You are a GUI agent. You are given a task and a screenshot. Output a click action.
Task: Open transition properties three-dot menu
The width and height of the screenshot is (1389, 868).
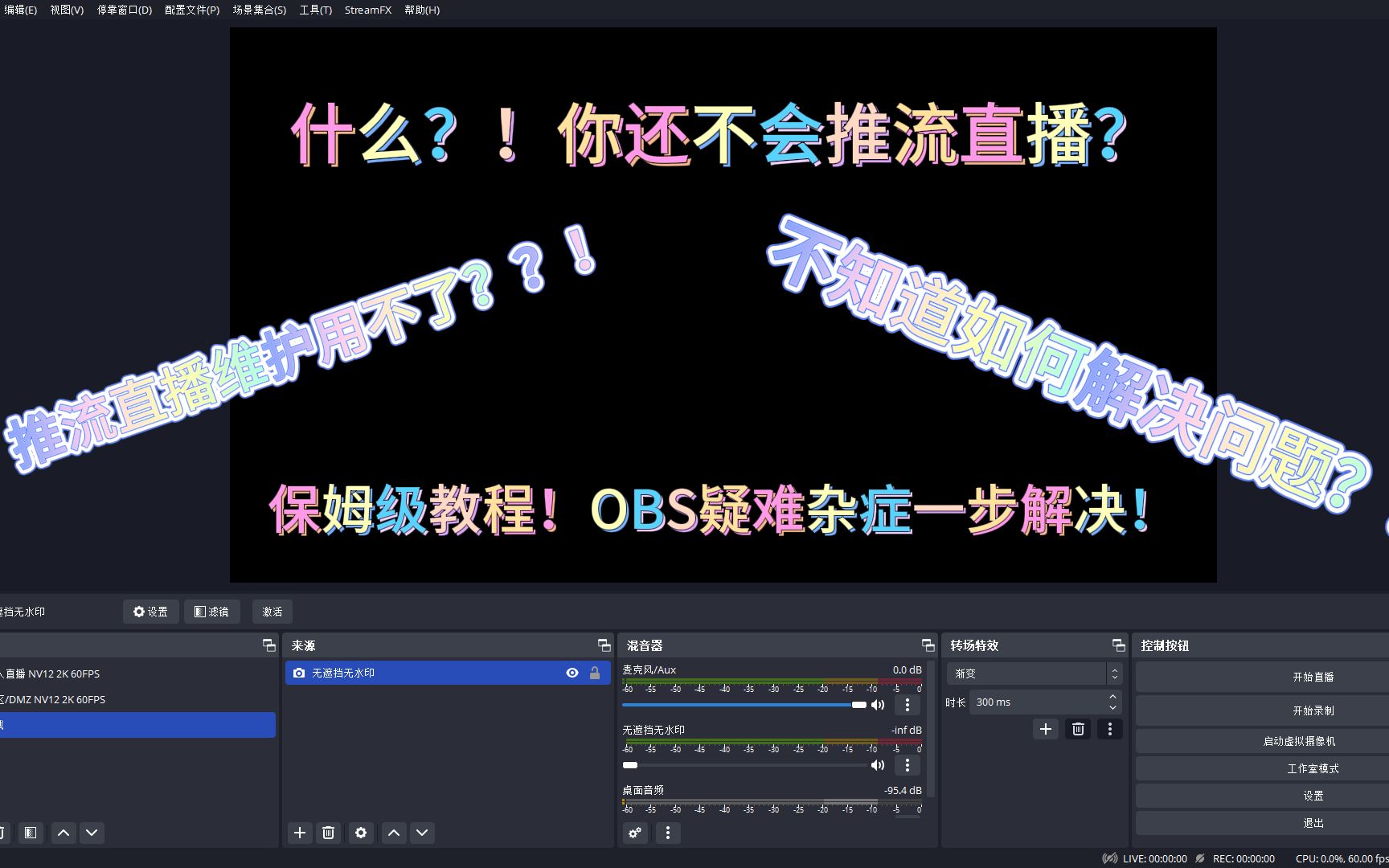click(x=1109, y=729)
